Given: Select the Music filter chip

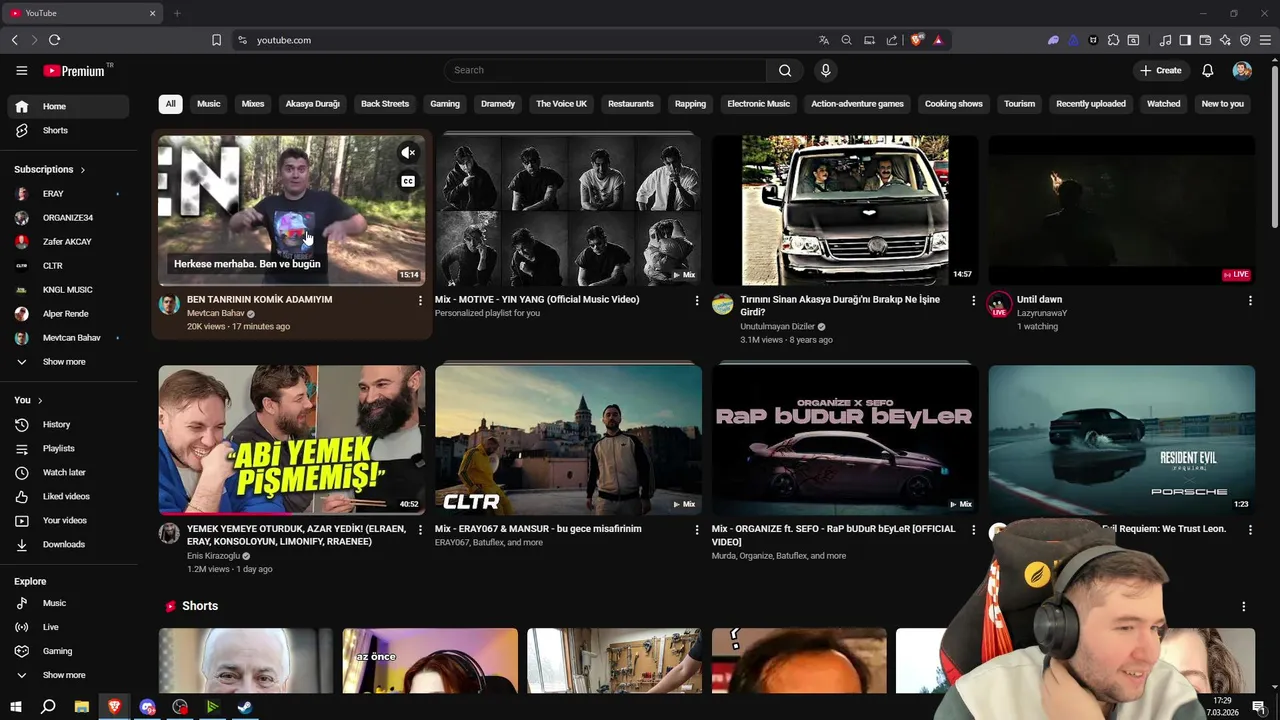Looking at the screenshot, I should pyautogui.click(x=208, y=104).
